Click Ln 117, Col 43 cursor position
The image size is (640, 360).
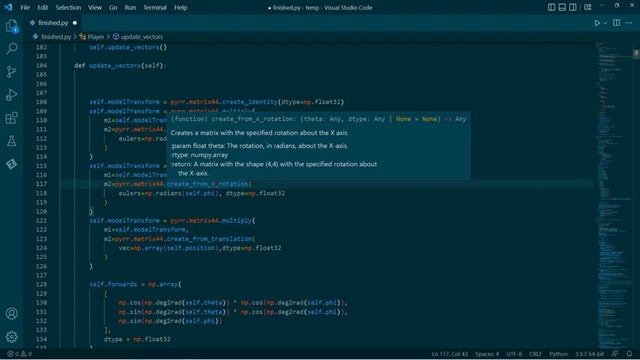pyautogui.click(x=450, y=354)
